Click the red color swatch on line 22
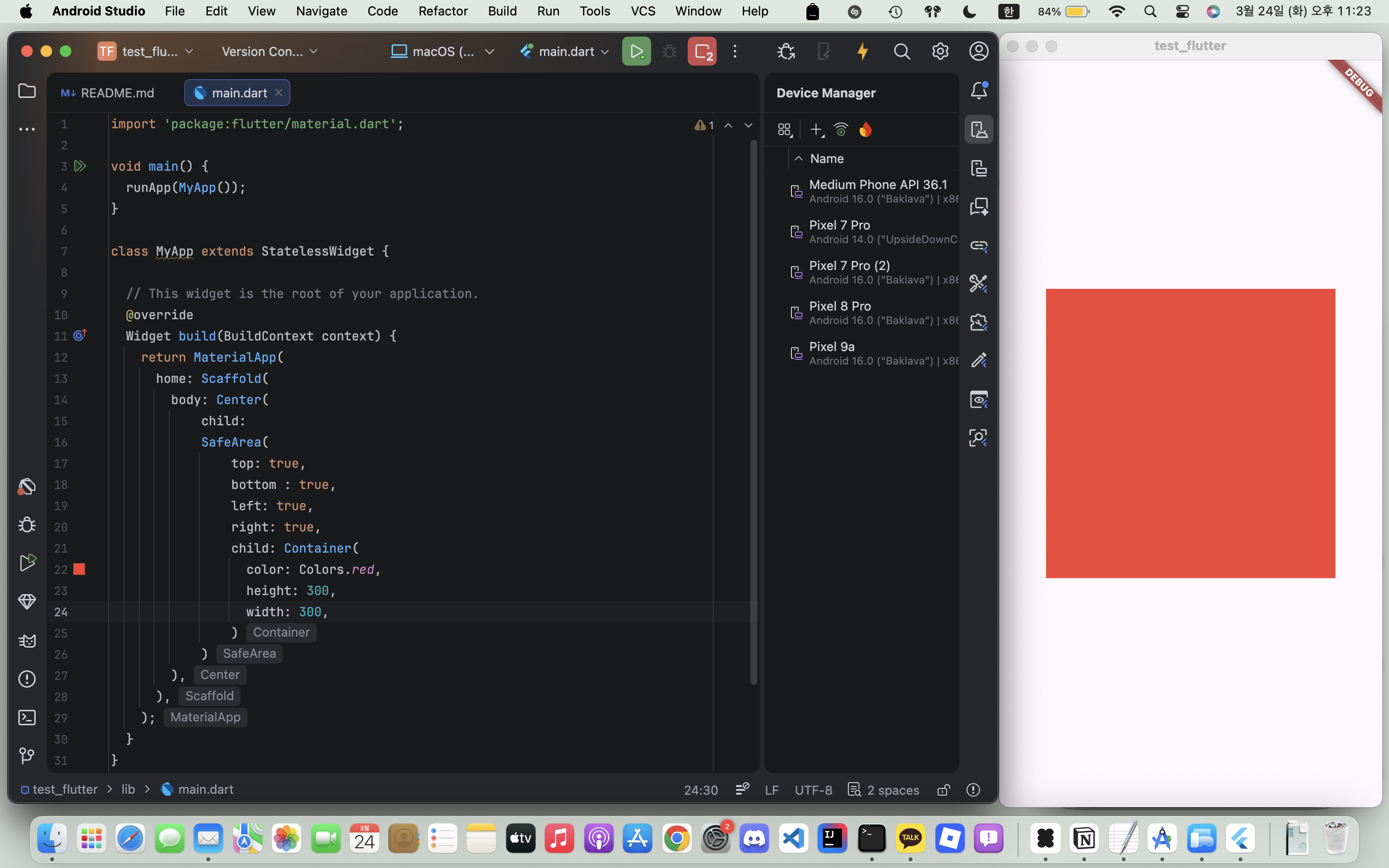Screen dimensions: 1389x868 [x=79, y=570]
